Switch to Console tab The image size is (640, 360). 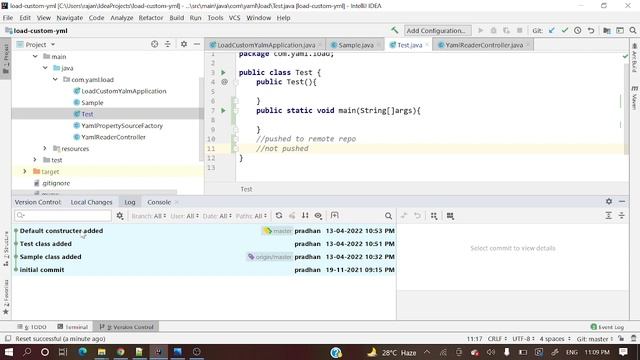pos(159,202)
